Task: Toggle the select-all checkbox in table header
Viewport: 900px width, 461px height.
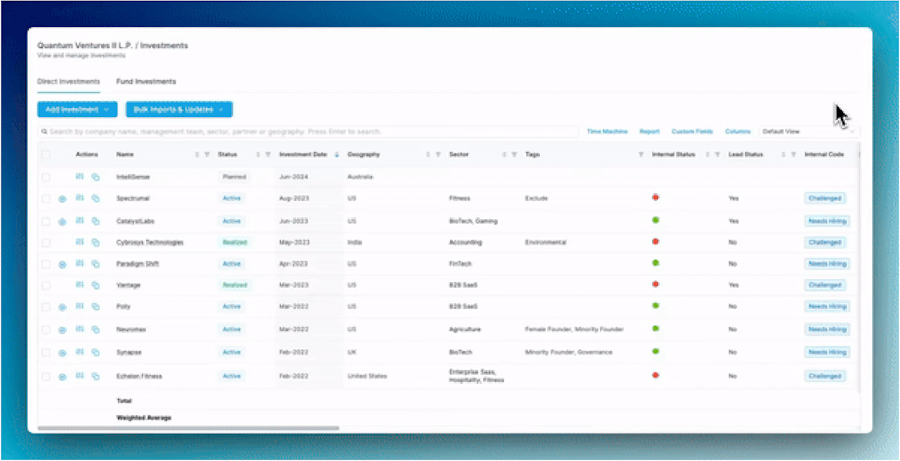Action: tap(46, 155)
